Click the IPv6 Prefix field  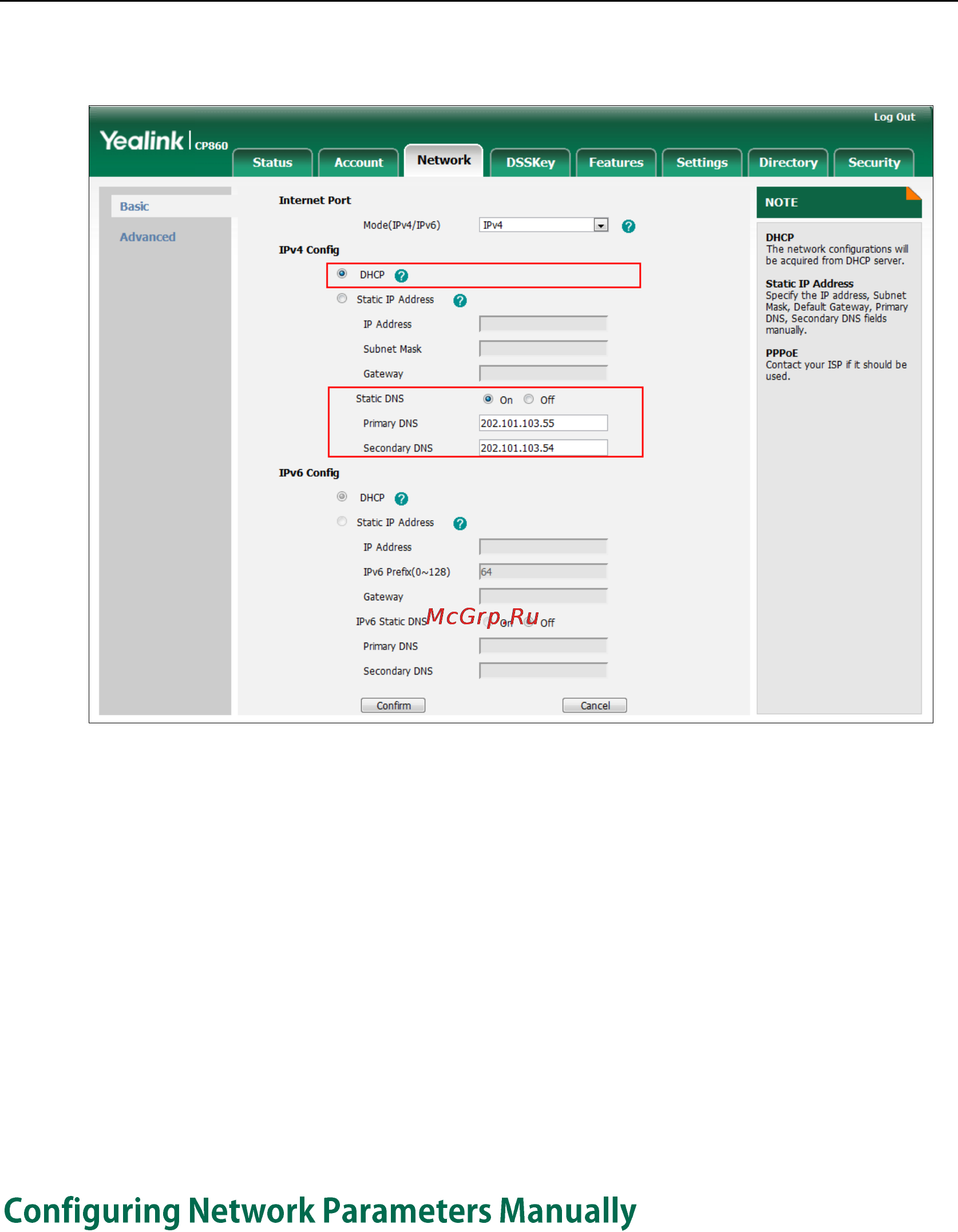pyautogui.click(x=543, y=572)
